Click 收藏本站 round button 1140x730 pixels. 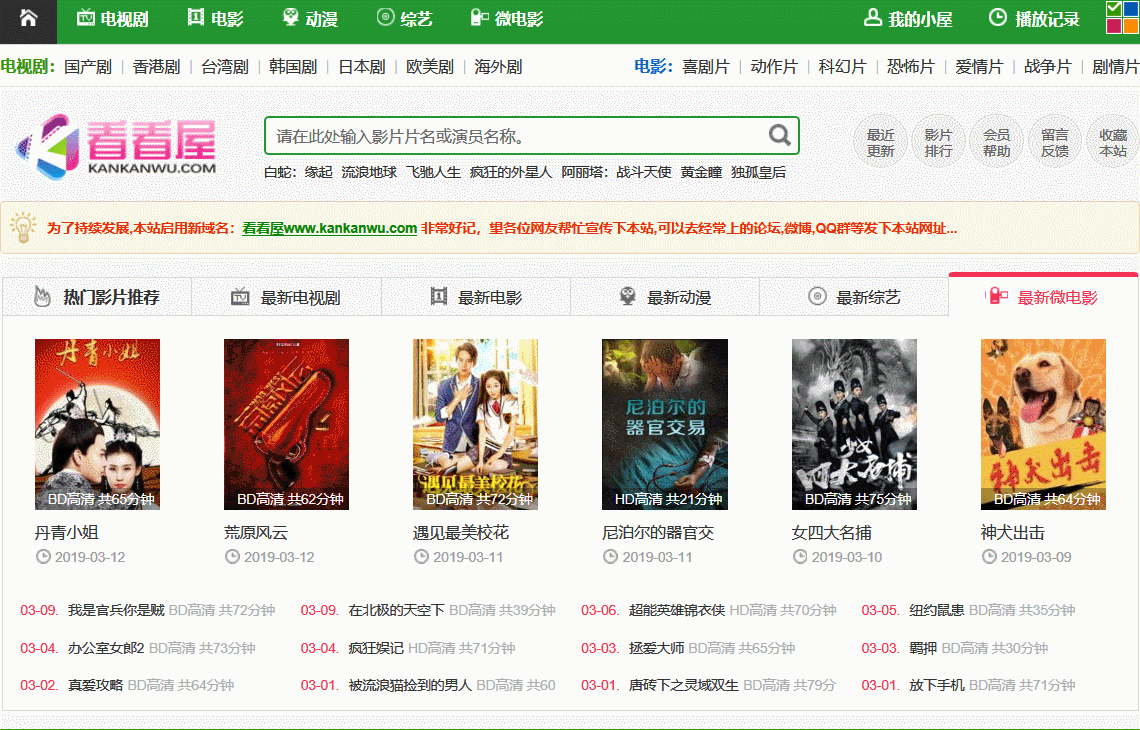(1113, 143)
